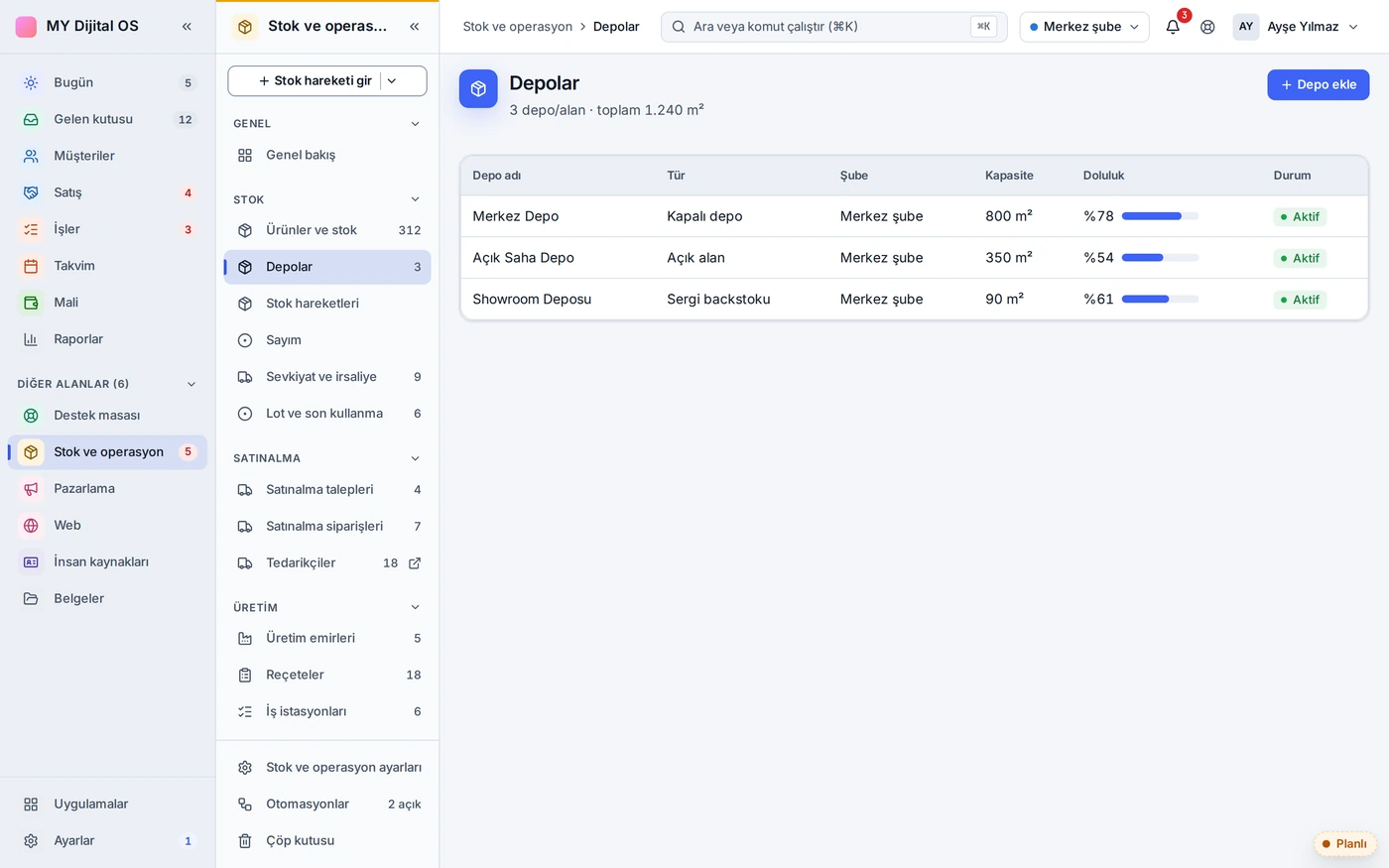Go to Stok ve operasyon breadcrumb
This screenshot has height=868, width=1389.
click(517, 27)
